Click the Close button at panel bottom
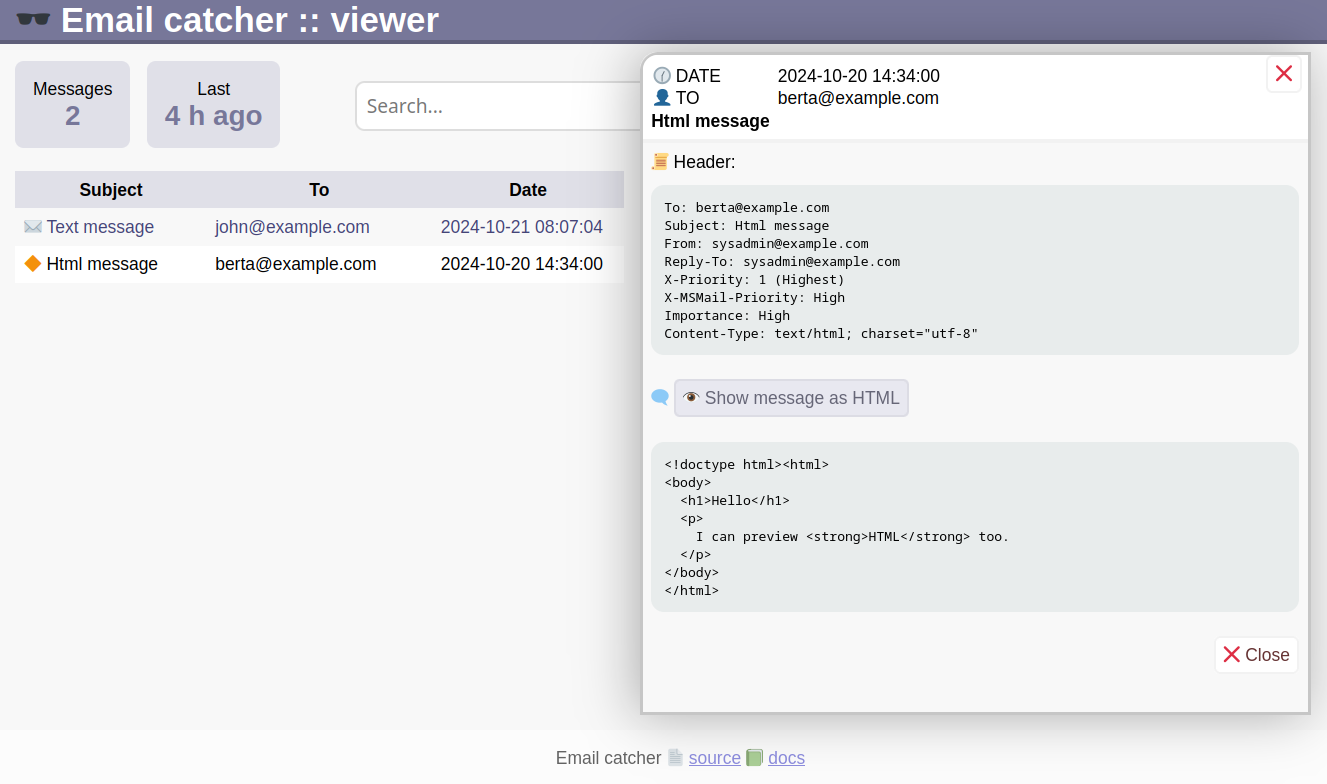The width and height of the screenshot is (1327, 784). click(x=1256, y=655)
